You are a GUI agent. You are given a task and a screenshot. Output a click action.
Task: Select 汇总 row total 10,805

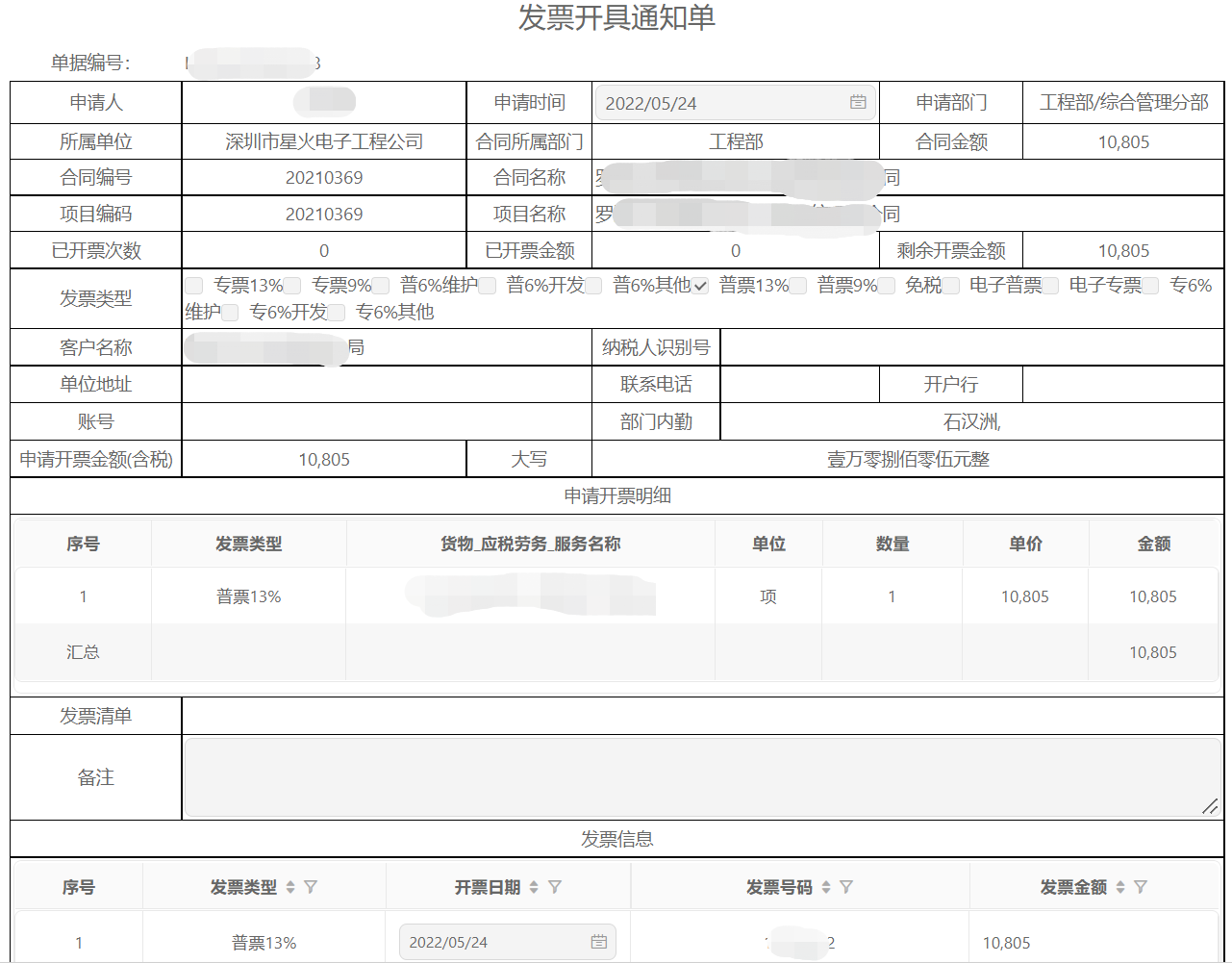coord(1153,652)
